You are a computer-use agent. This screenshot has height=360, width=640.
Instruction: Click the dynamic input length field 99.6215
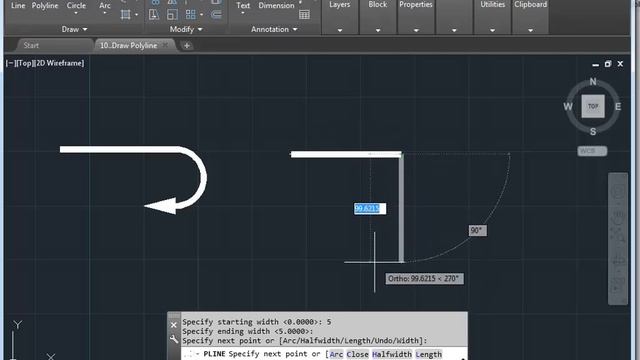pos(370,209)
